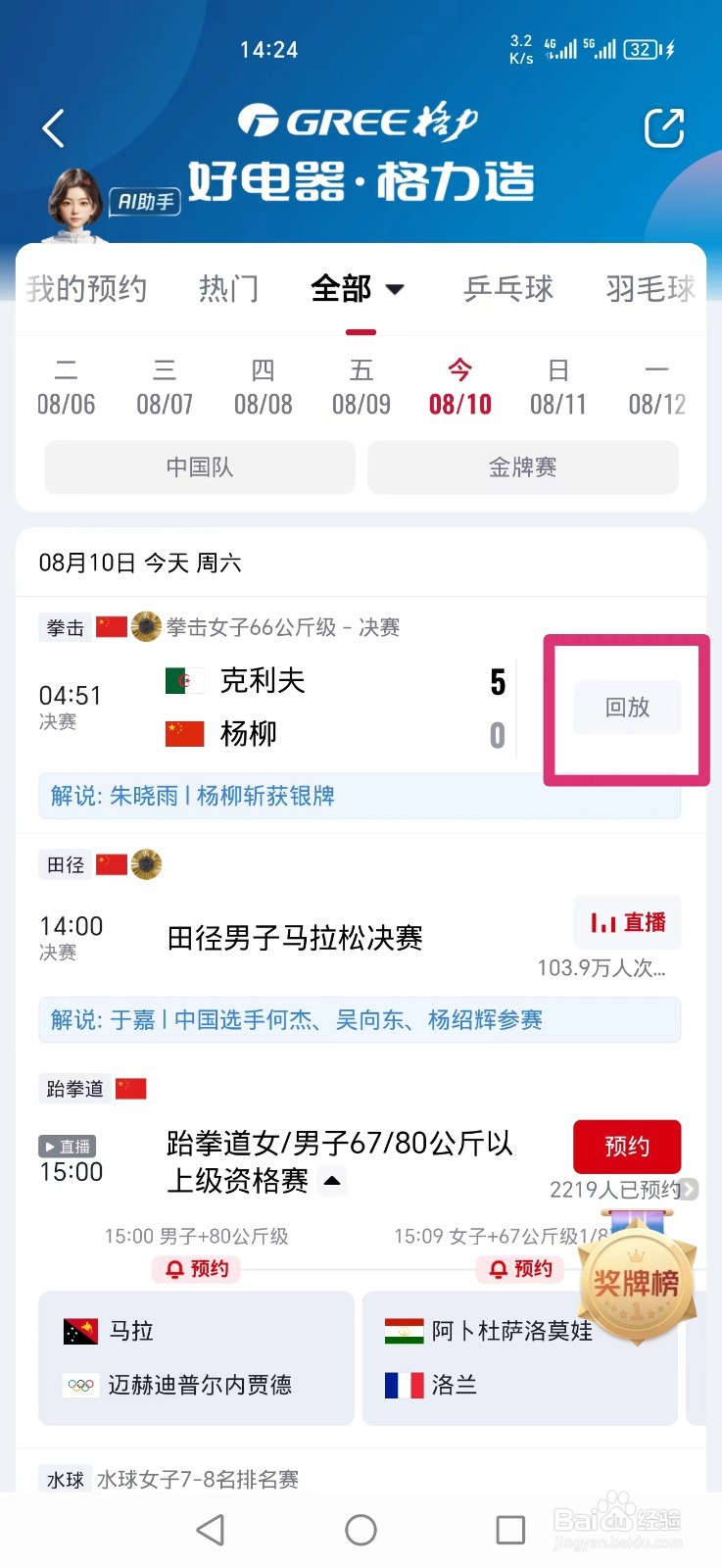The image size is (722, 1568).
Task: Tap the Android recent apps square
Action: [510, 1530]
